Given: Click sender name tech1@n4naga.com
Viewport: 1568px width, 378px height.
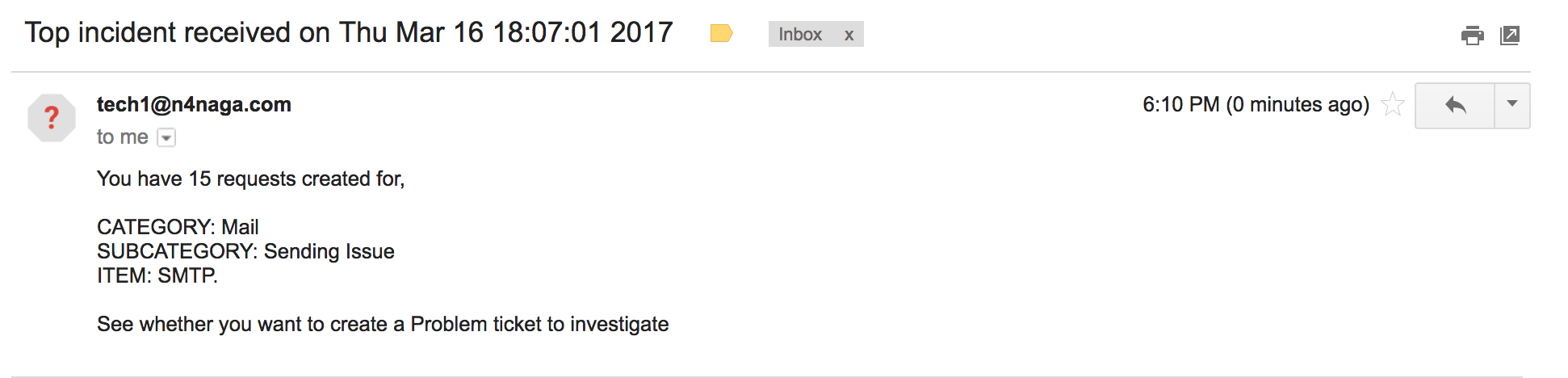Looking at the screenshot, I should click(194, 105).
